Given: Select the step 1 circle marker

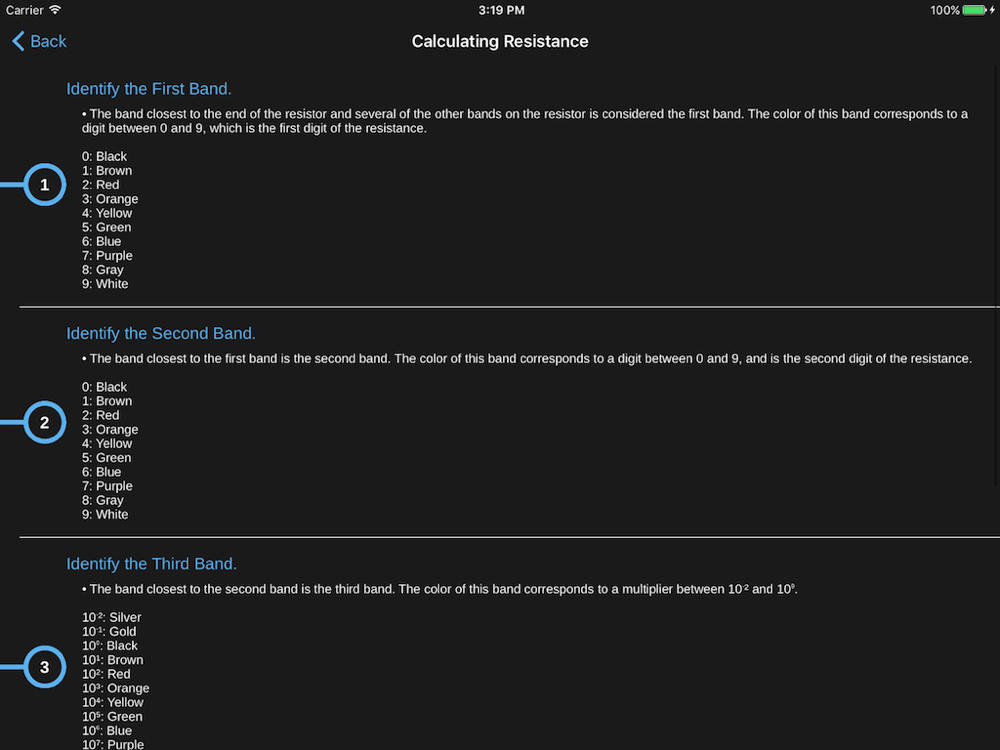Looking at the screenshot, I should pyautogui.click(x=45, y=185).
